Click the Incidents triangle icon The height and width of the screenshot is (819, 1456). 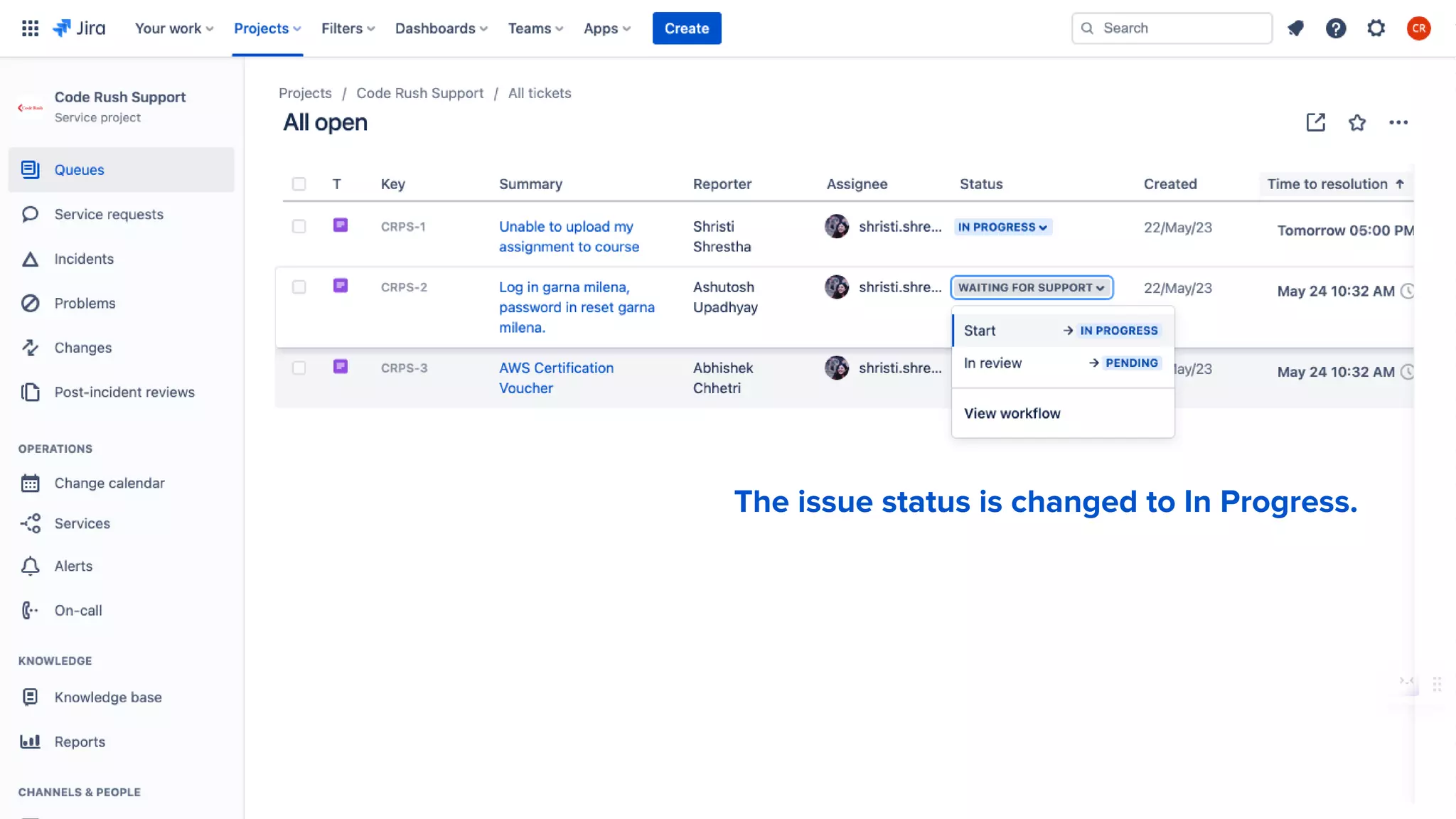tap(30, 259)
